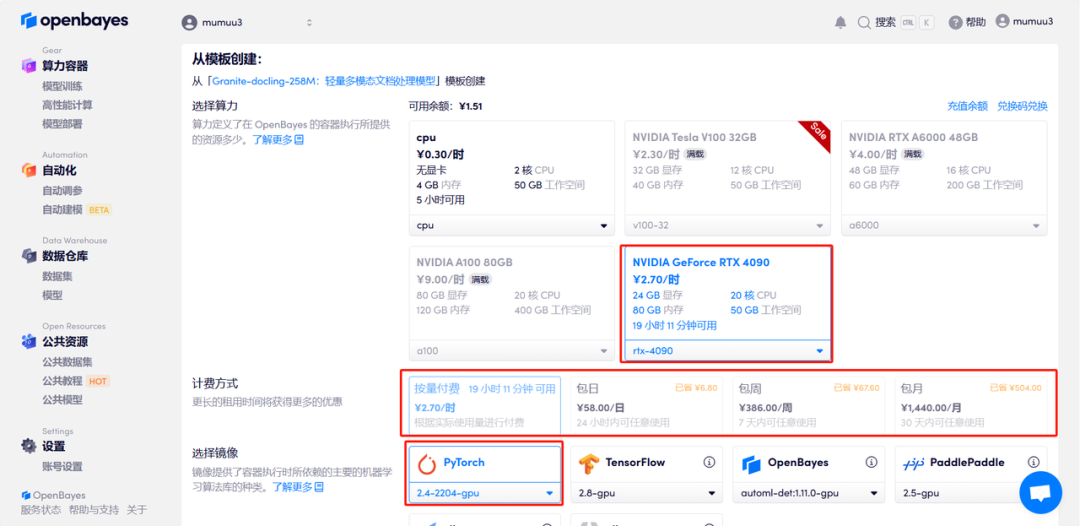Open 服务状态 footer link

41,510
